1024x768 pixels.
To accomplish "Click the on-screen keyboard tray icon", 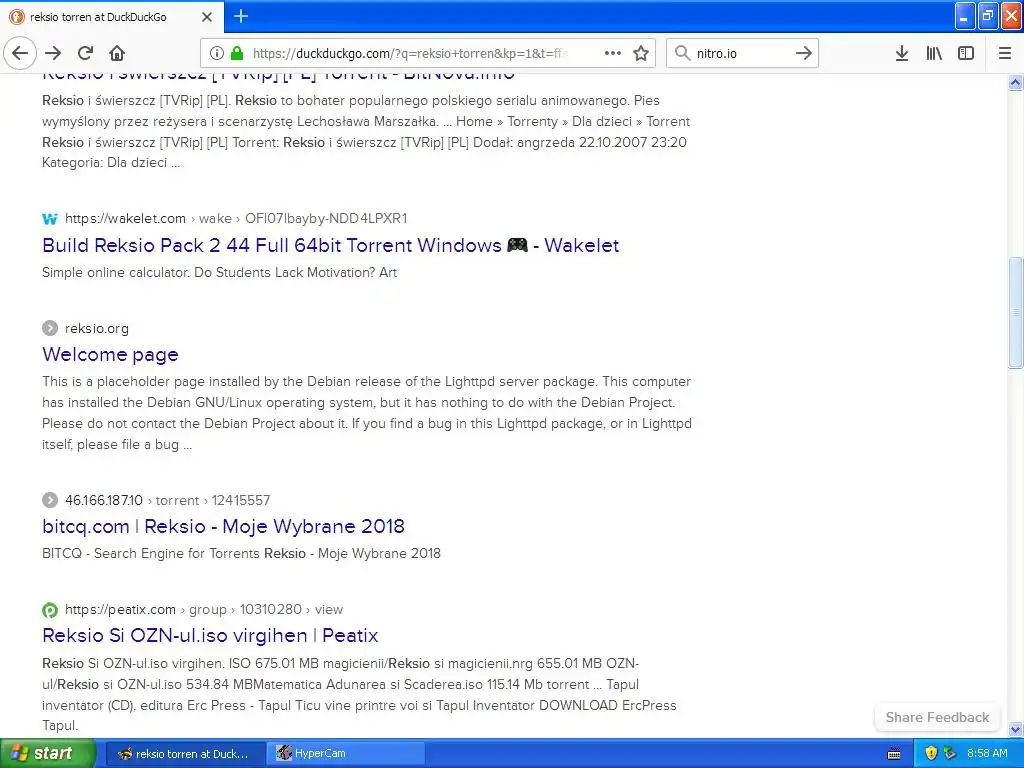I will click(x=894, y=754).
